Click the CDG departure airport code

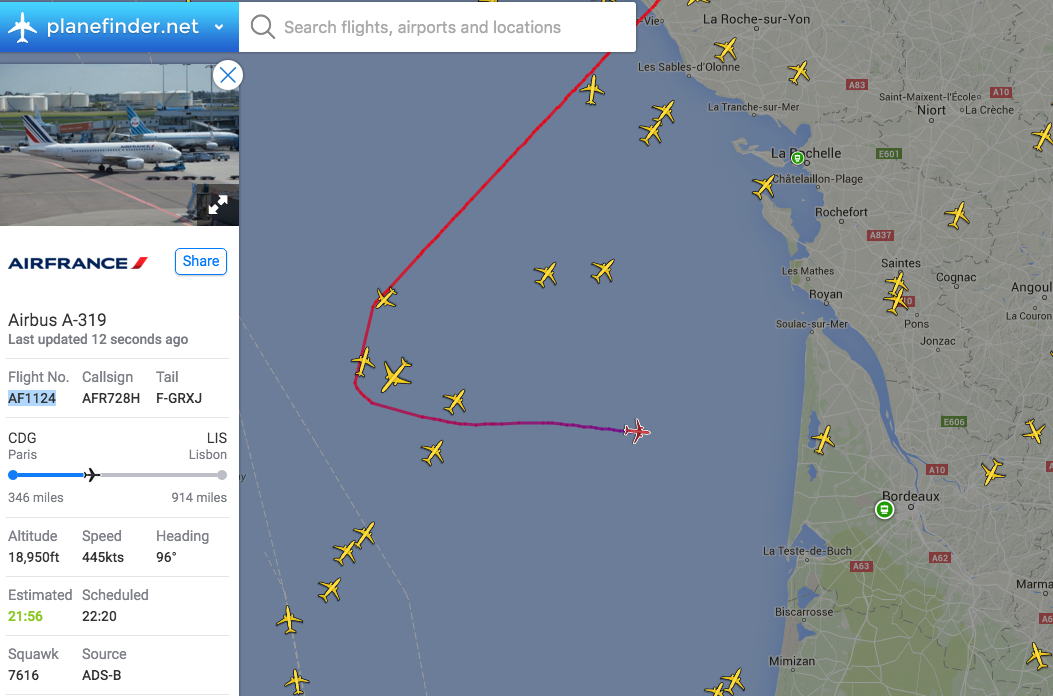(x=22, y=438)
